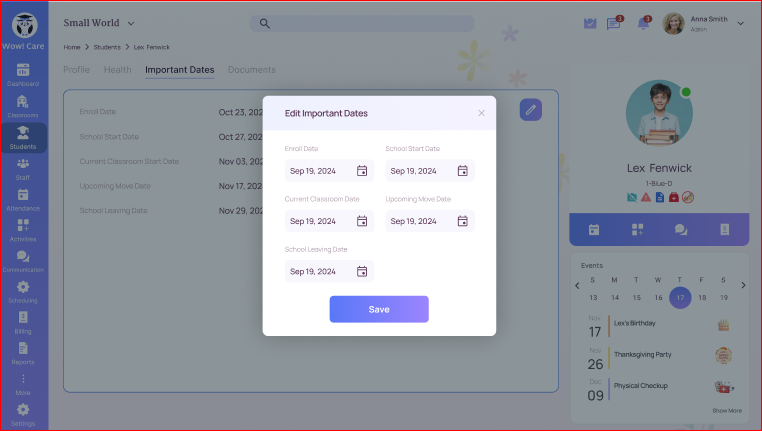Screen dimensions: 762x431
Task: Switch to the Health tab
Action: coord(117,70)
